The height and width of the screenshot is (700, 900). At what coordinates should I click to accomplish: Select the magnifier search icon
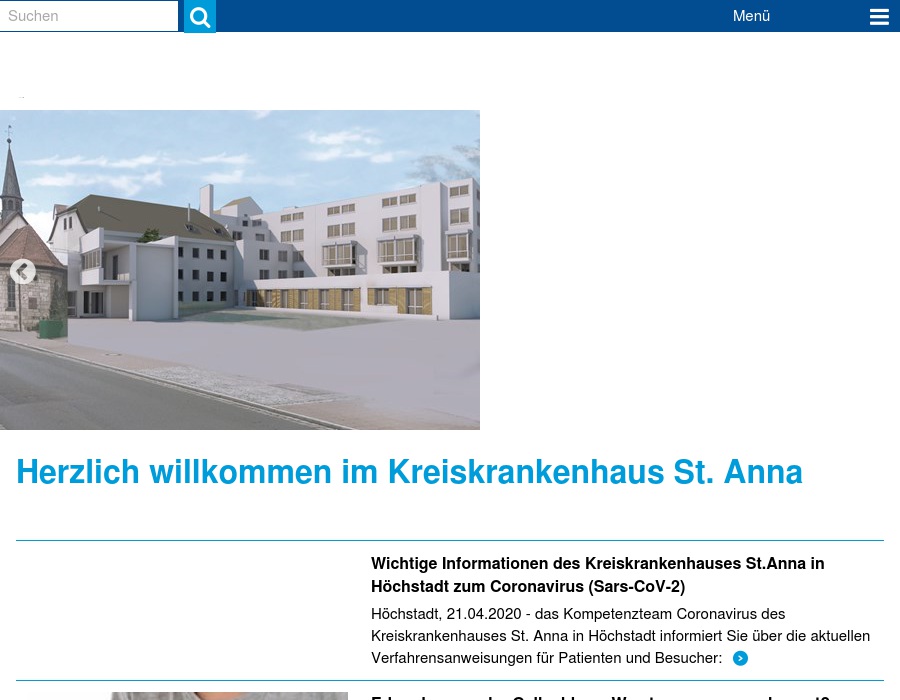(199, 16)
